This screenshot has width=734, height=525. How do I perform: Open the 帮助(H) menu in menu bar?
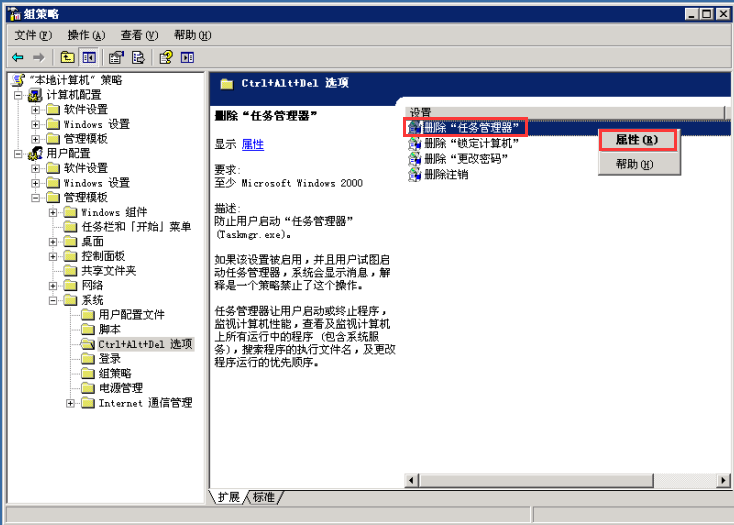tap(192, 35)
